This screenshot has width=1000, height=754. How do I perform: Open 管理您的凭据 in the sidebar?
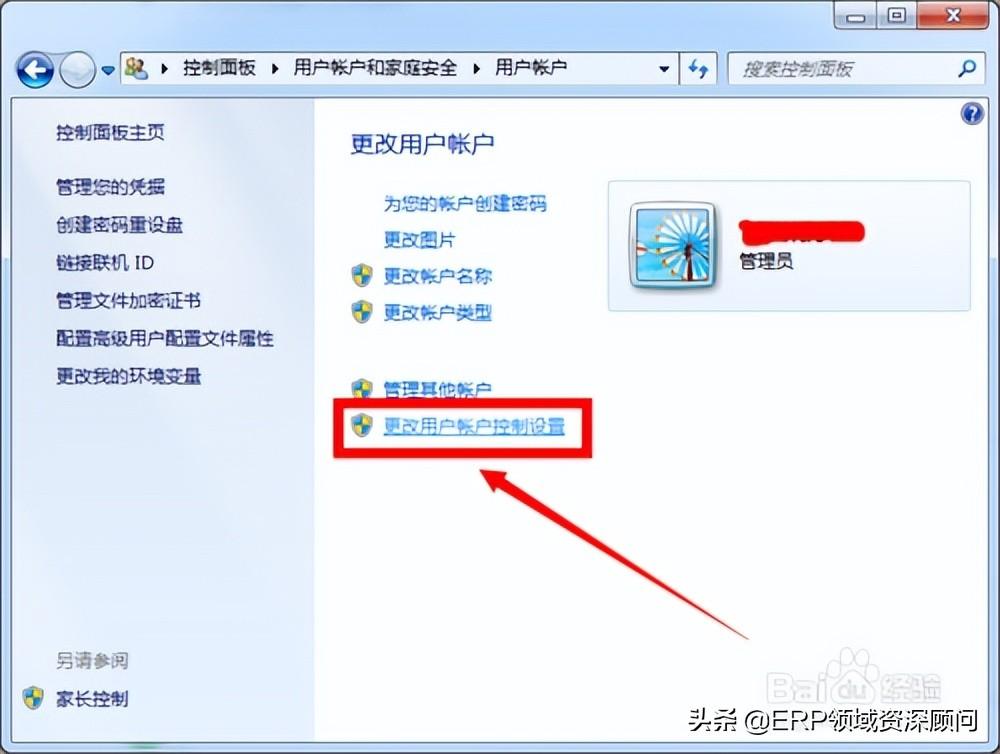tap(110, 187)
